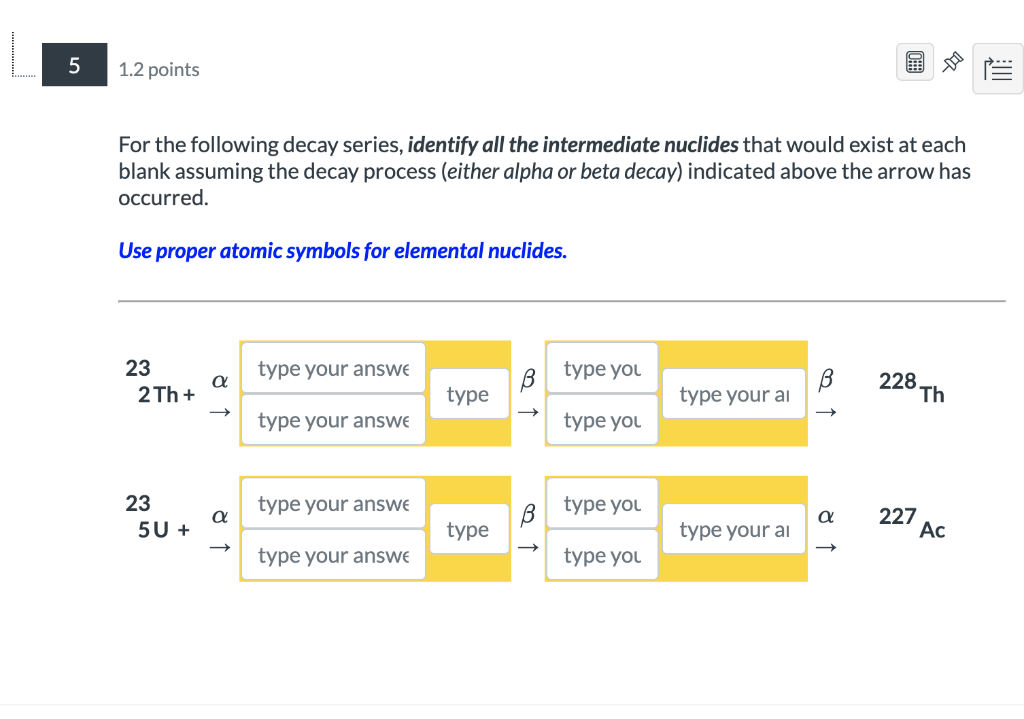This screenshot has height=719, width=1024.
Task: Click the 227 Ac product nuclide label
Action: pos(911,522)
